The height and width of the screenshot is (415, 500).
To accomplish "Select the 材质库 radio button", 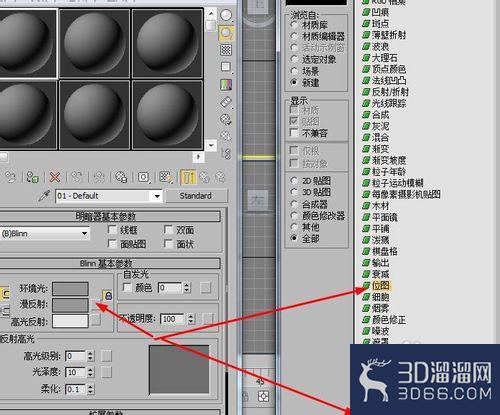I will click(x=294, y=25).
